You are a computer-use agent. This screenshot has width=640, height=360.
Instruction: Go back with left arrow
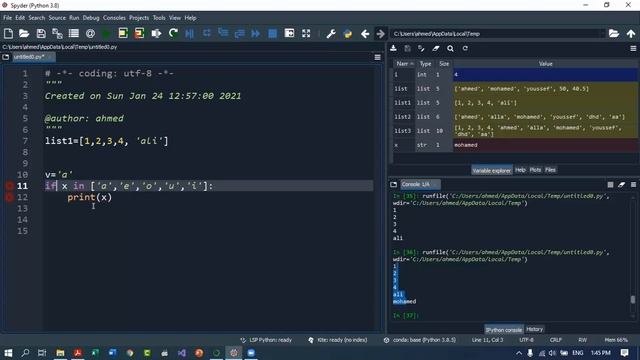[x=365, y=33]
